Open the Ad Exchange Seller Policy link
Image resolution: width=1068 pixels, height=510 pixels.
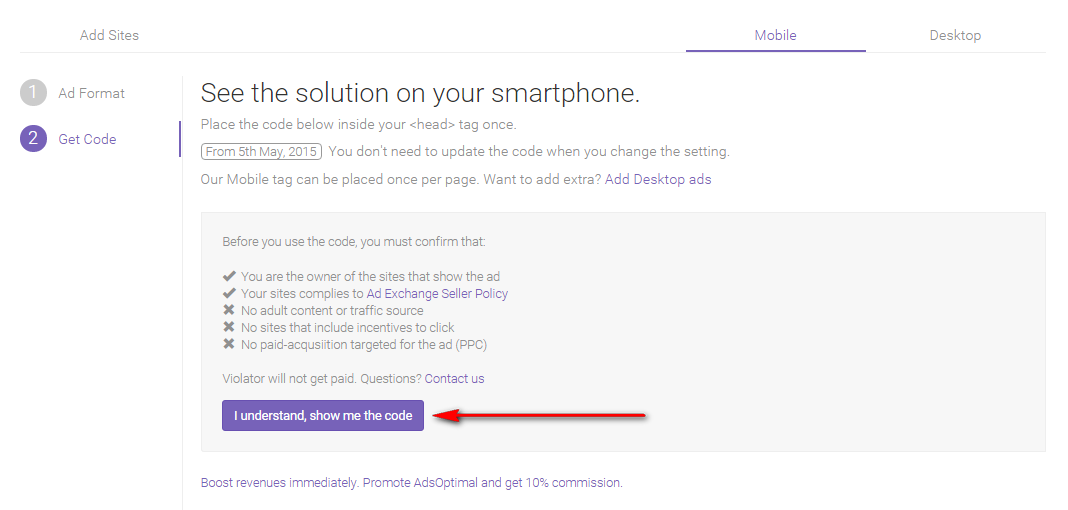(x=437, y=294)
